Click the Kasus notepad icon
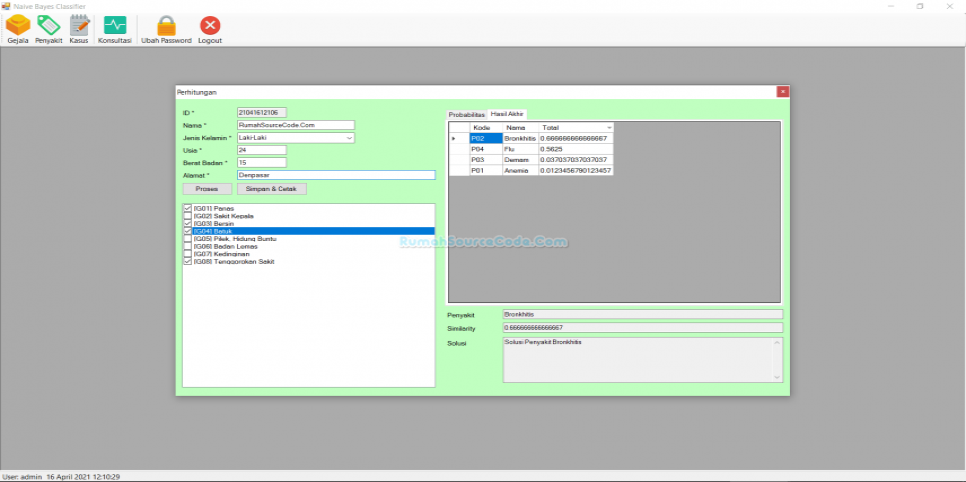 79,26
